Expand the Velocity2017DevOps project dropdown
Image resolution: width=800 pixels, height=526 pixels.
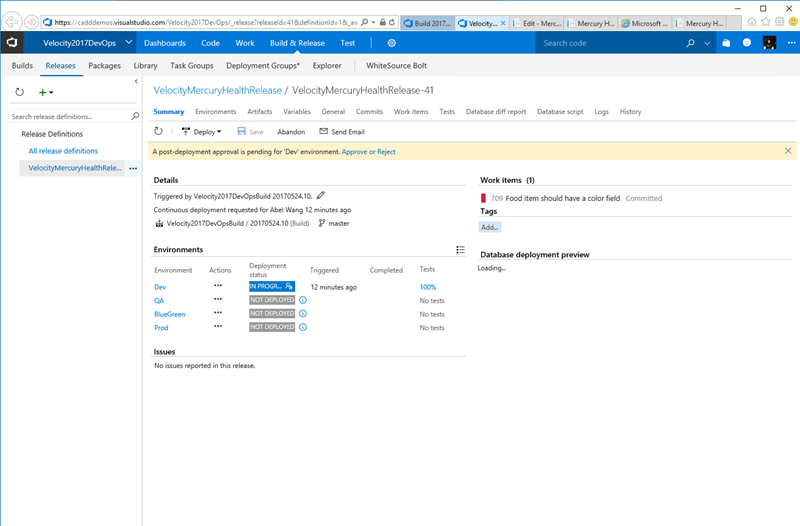tap(129, 42)
